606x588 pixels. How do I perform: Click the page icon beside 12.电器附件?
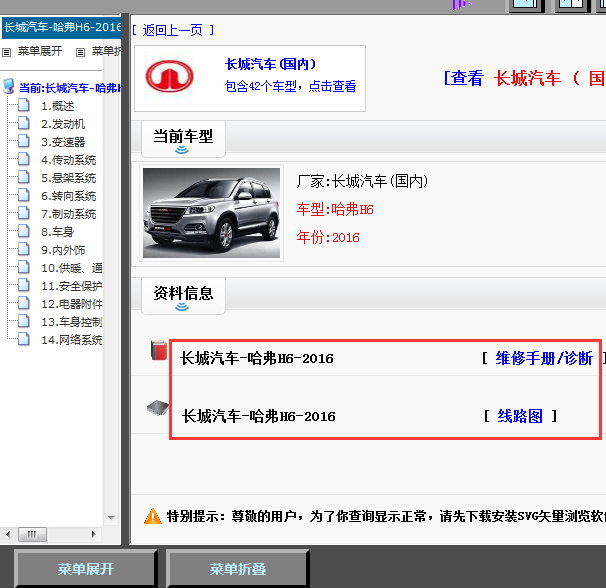(x=24, y=303)
